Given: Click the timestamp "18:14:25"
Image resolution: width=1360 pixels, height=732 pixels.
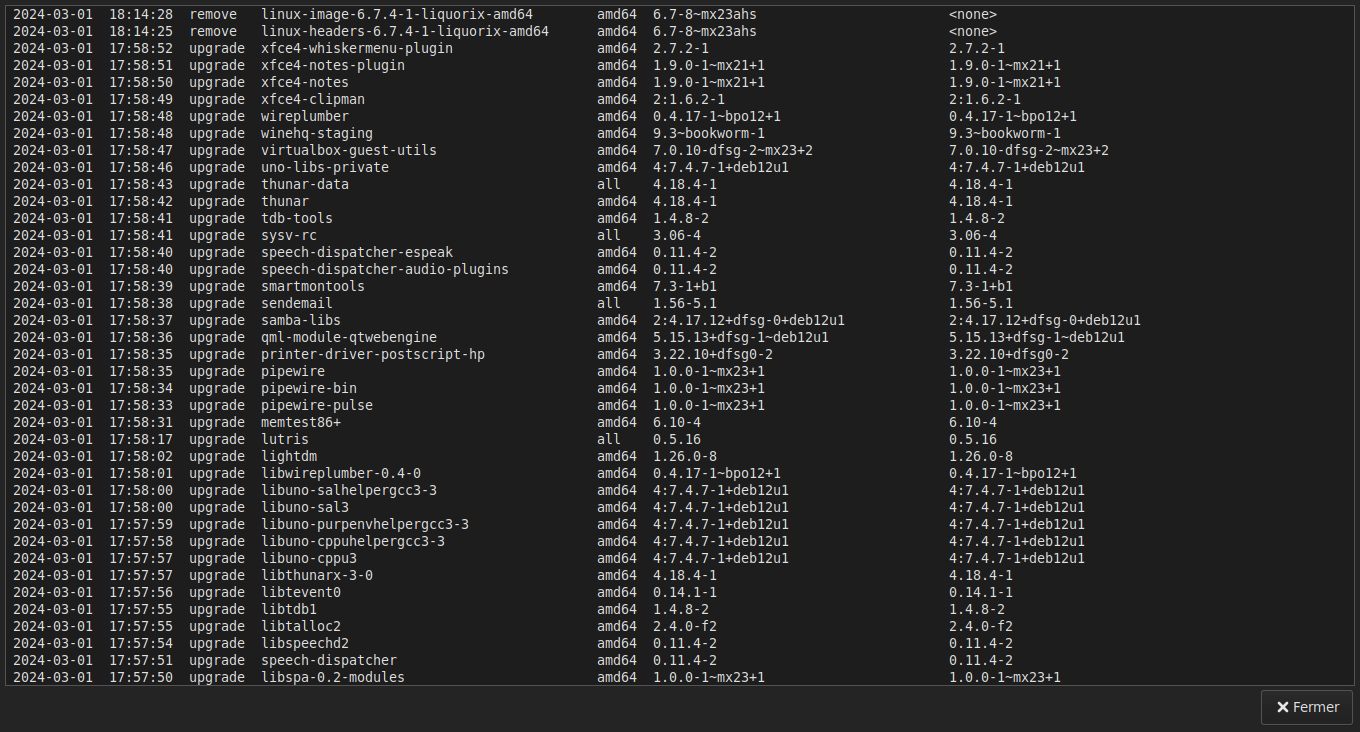Looking at the screenshot, I should (141, 32).
